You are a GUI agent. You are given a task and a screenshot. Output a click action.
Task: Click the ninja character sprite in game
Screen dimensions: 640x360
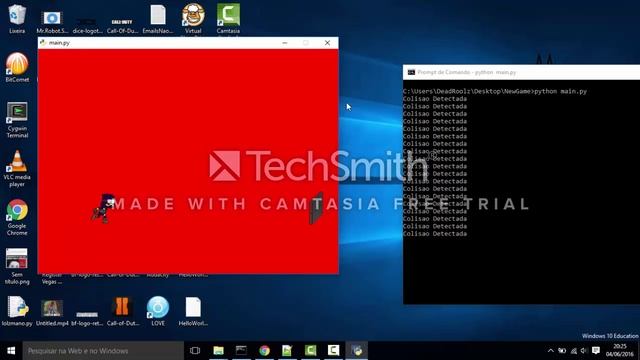103,209
